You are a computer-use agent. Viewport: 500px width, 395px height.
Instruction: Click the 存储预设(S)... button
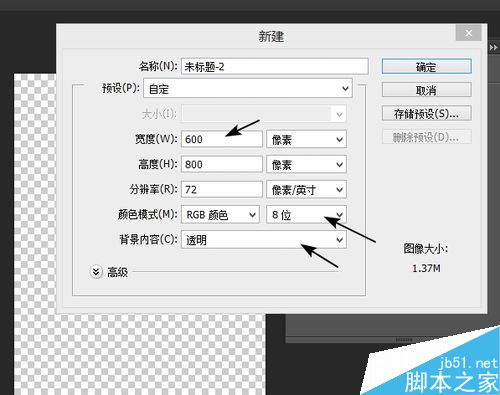[x=426, y=113]
